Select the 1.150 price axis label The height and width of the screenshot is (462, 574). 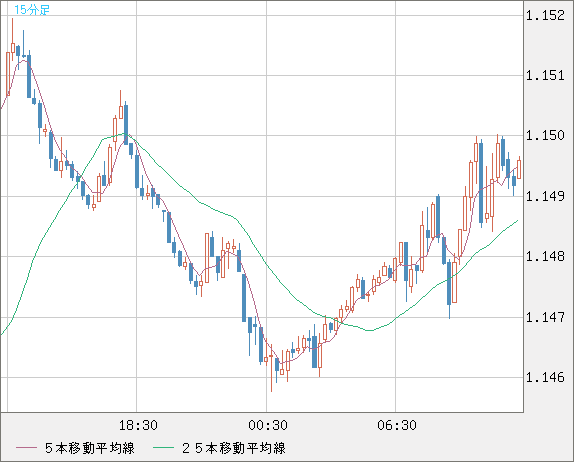545,136
